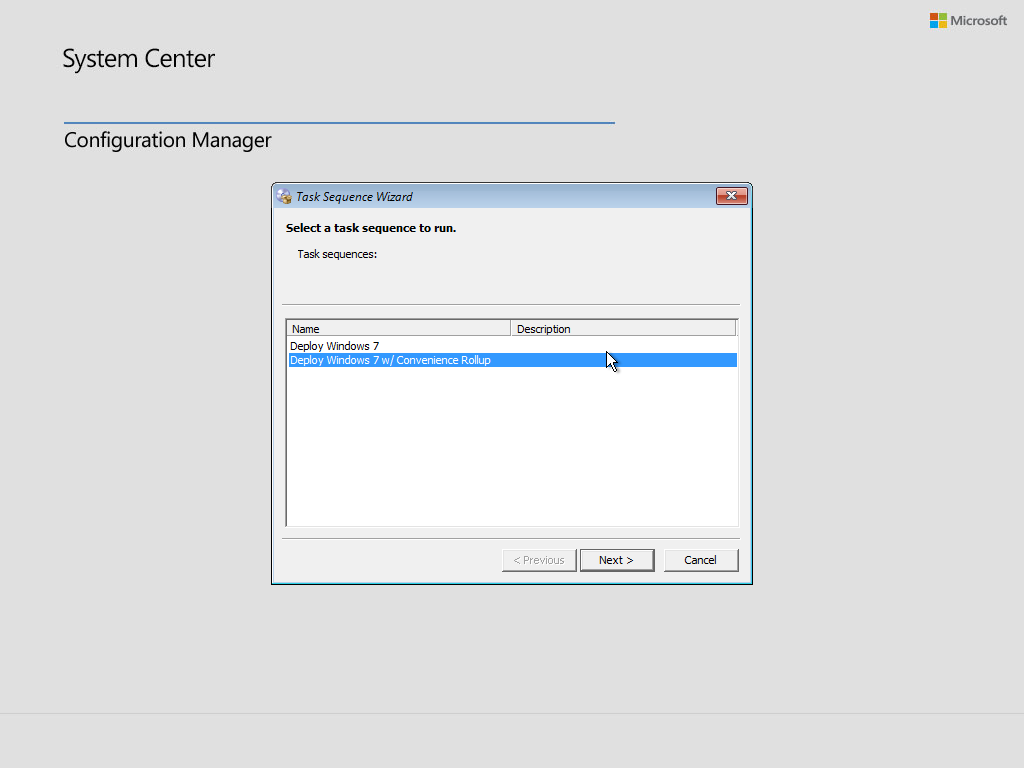Cancel the task sequence wizard
Screen dimensions: 1024x768
point(701,560)
